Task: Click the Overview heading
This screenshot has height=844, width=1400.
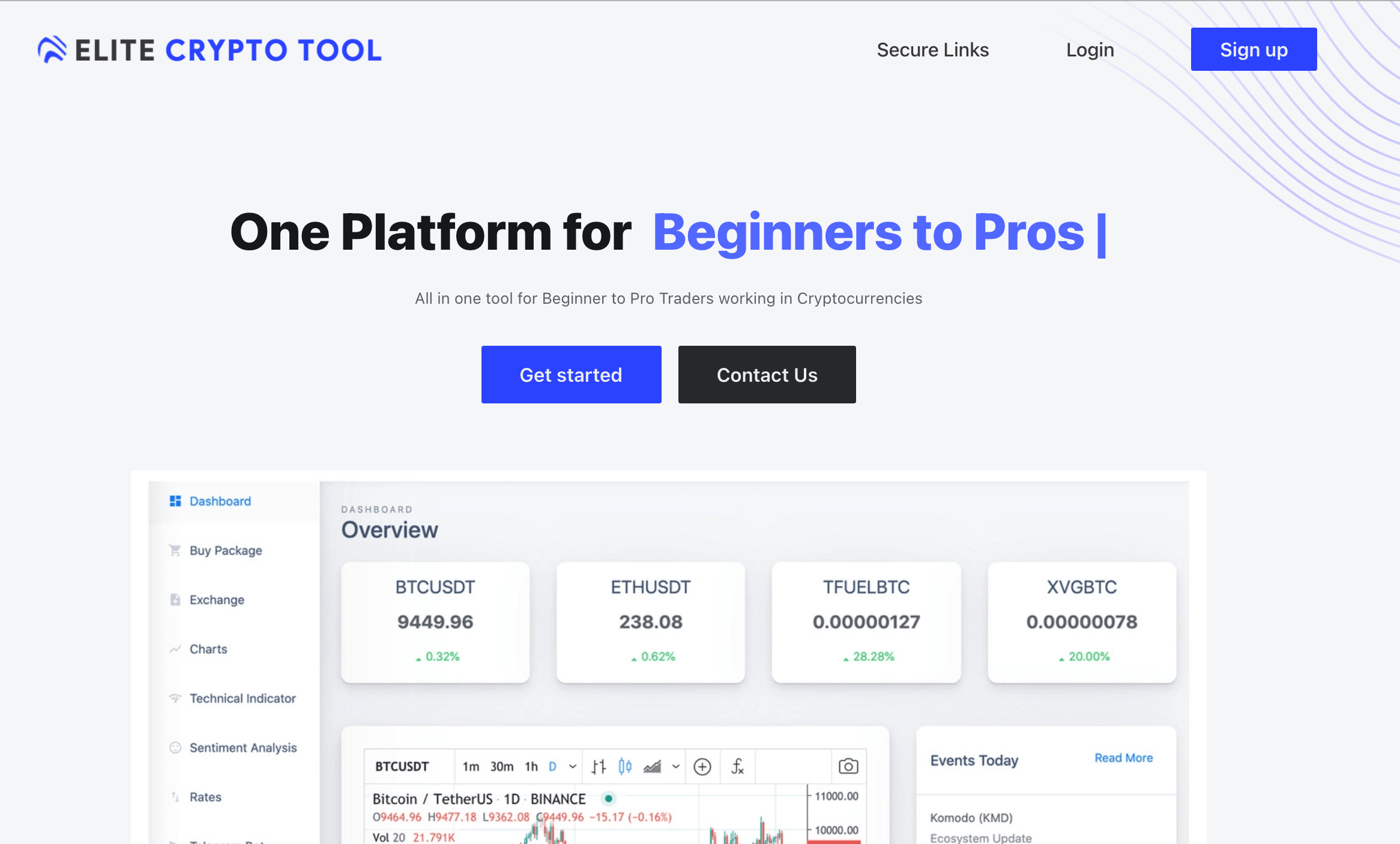Action: click(x=390, y=530)
